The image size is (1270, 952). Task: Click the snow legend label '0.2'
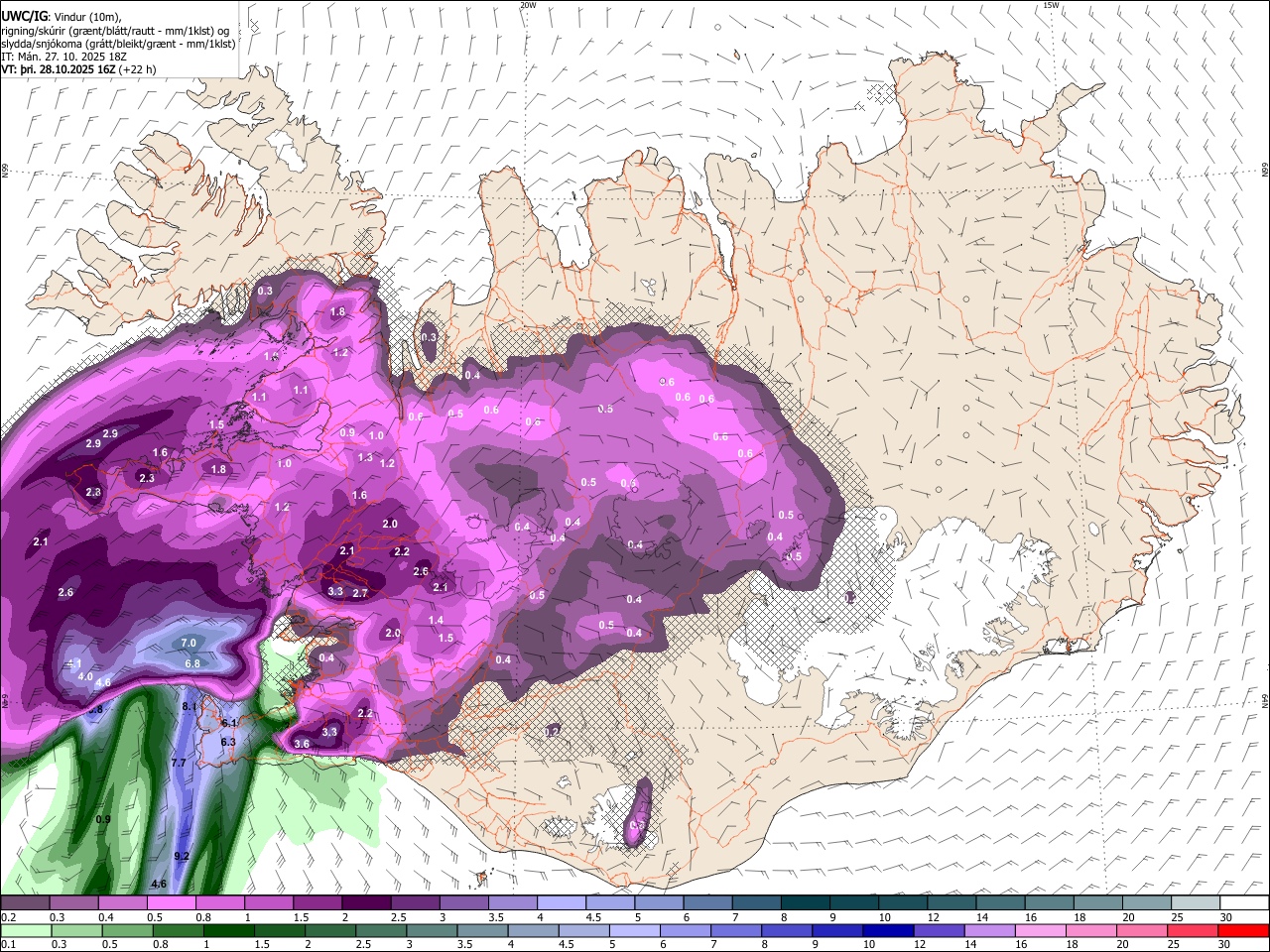(x=8, y=917)
